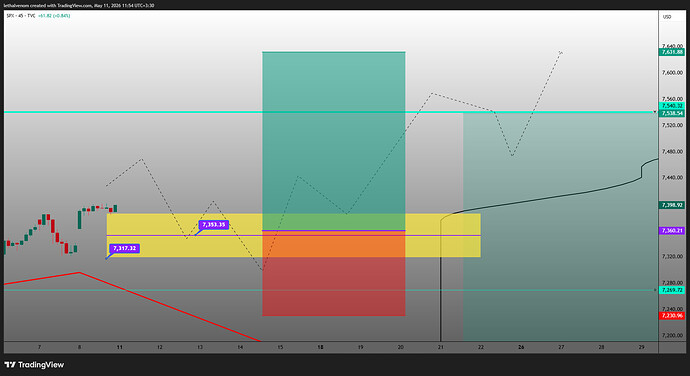690x376 pixels.
Task: Click the 7,538.54 price tag
Action: [x=672, y=113]
